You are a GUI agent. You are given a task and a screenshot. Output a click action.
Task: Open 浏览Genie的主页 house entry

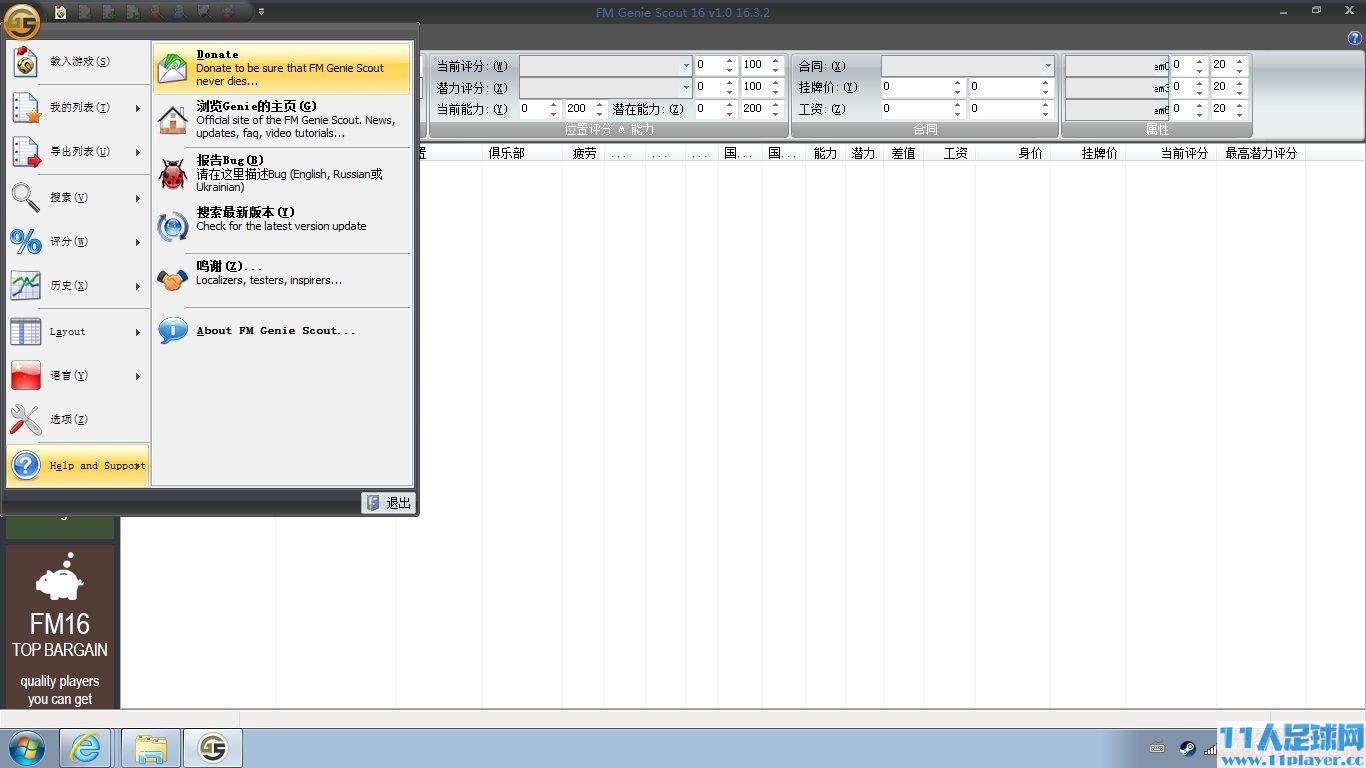[x=282, y=119]
